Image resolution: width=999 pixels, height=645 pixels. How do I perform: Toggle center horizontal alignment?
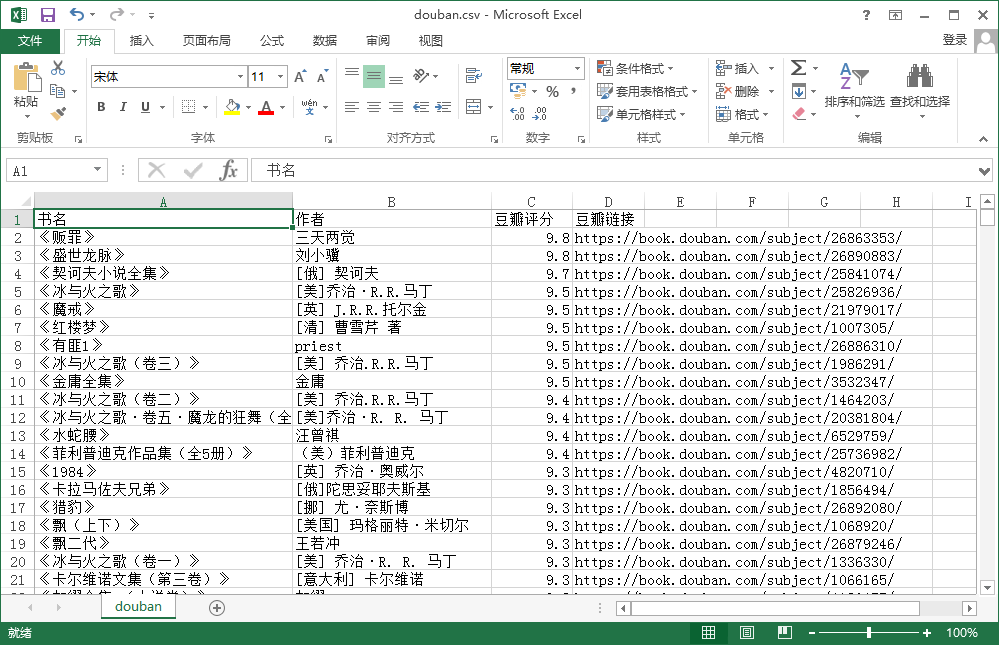(374, 107)
